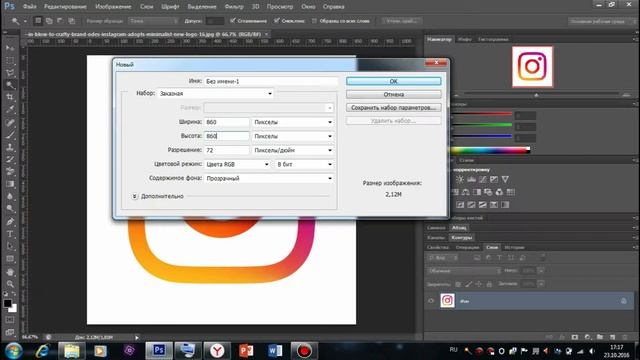Add an Invert adjustment layer
This screenshot has width=640, height=360.
pyautogui.click(x=460, y=204)
